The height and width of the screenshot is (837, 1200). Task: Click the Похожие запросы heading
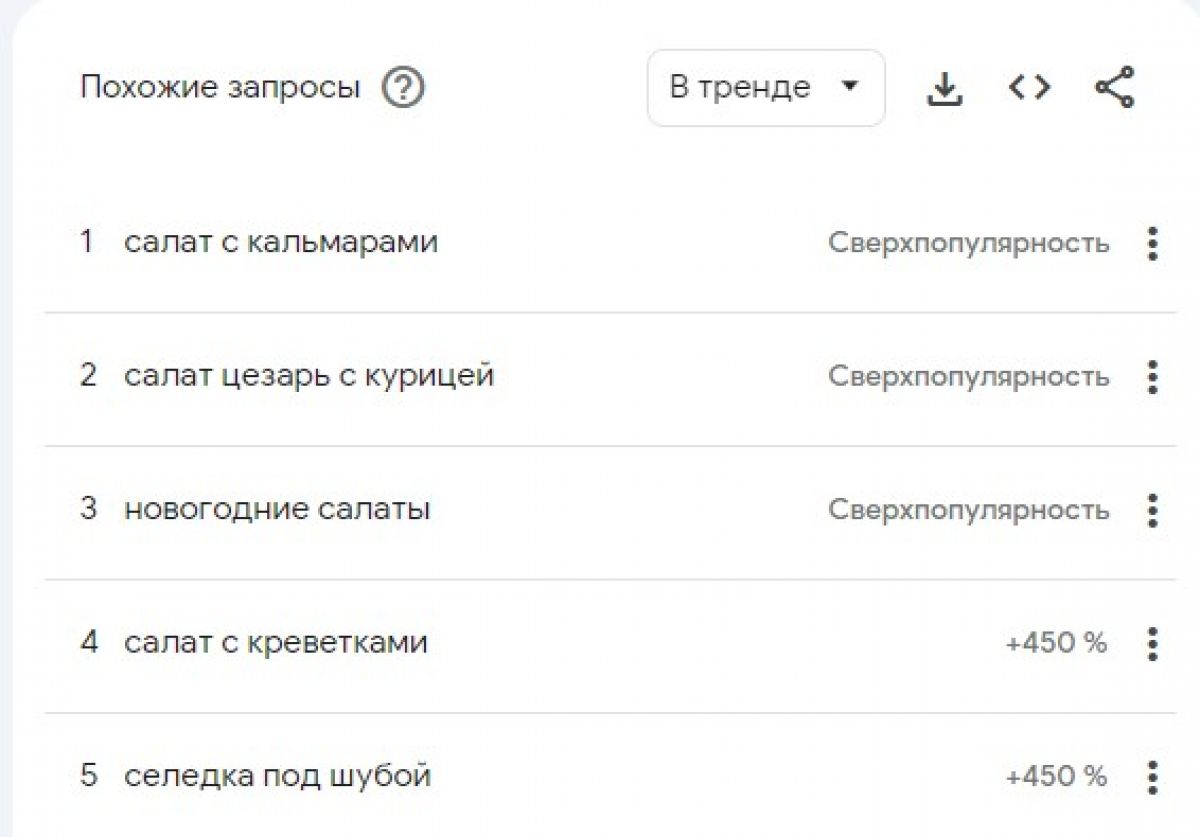coord(220,88)
